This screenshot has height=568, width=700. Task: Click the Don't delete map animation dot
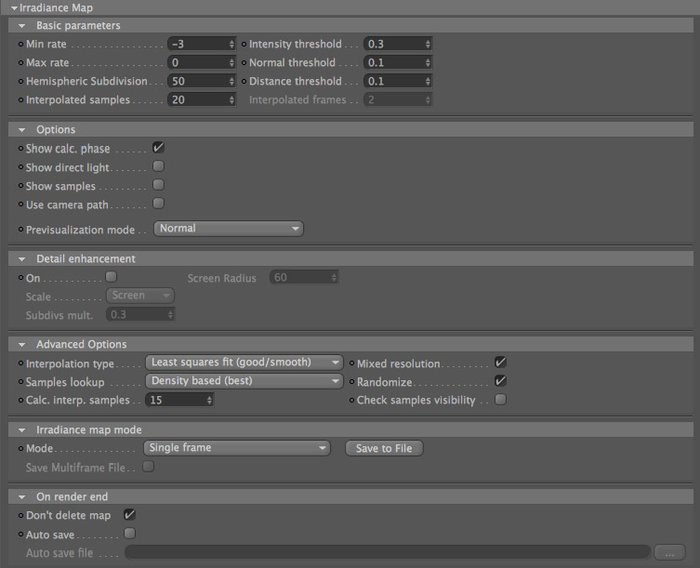pyautogui.click(x=21, y=515)
